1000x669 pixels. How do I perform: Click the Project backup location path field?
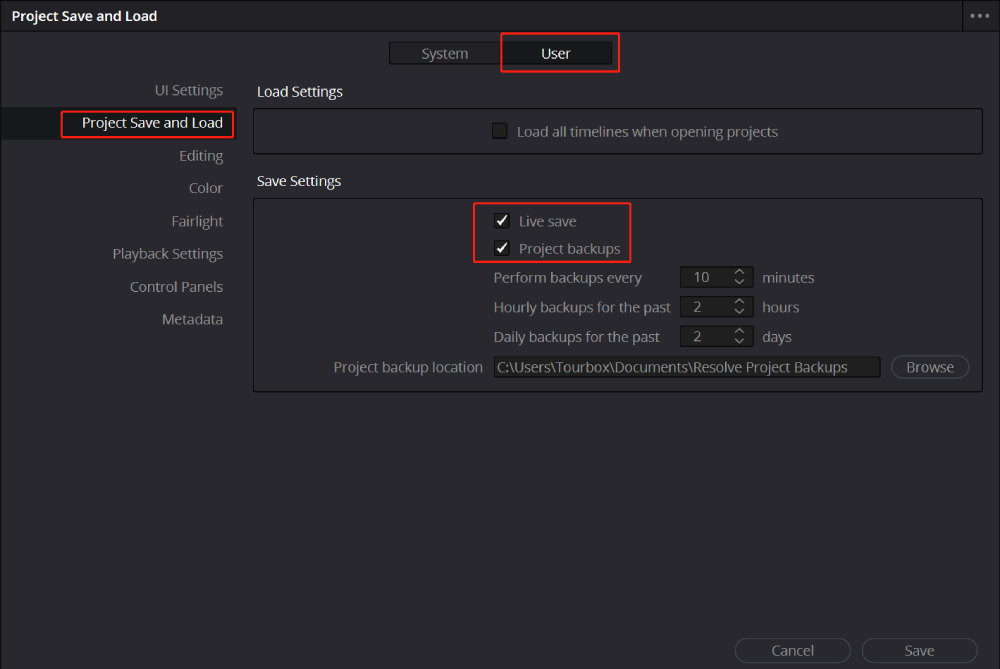click(686, 366)
